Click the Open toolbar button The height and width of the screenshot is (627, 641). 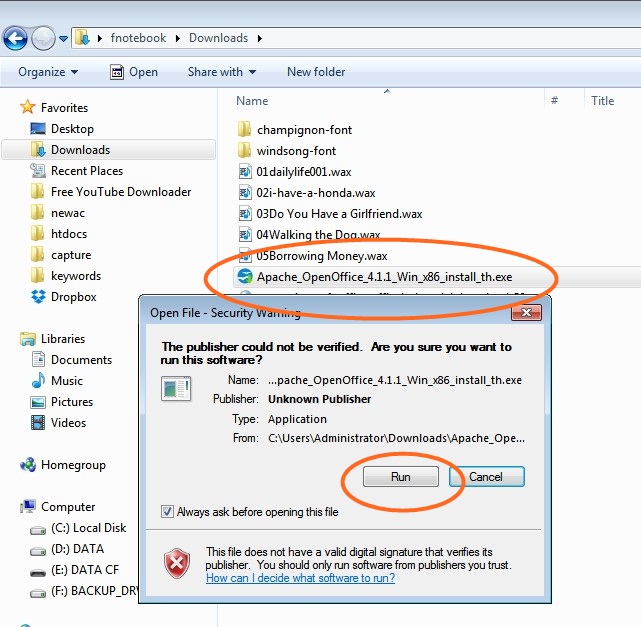click(x=134, y=72)
